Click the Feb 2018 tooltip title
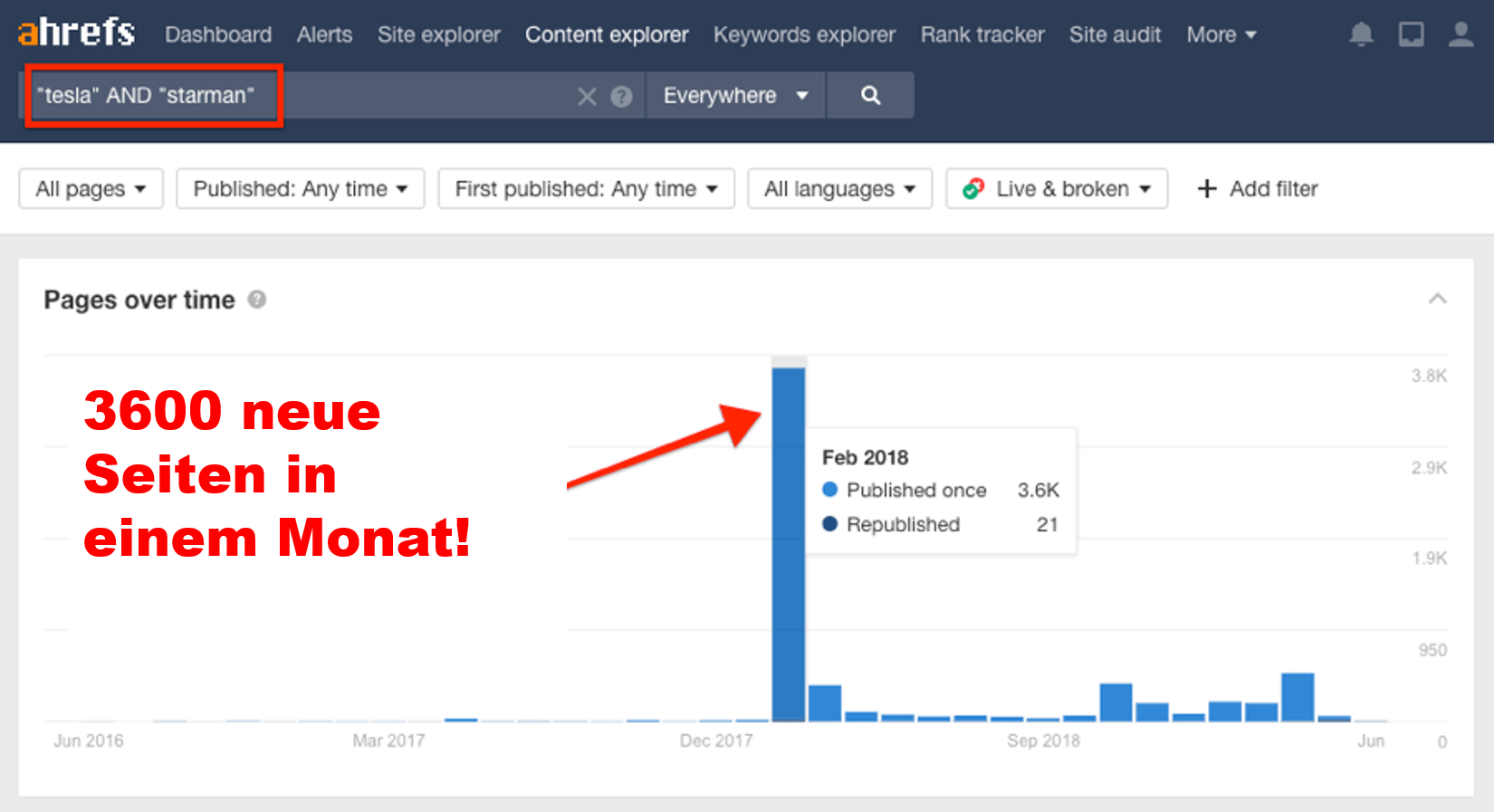 point(865,457)
